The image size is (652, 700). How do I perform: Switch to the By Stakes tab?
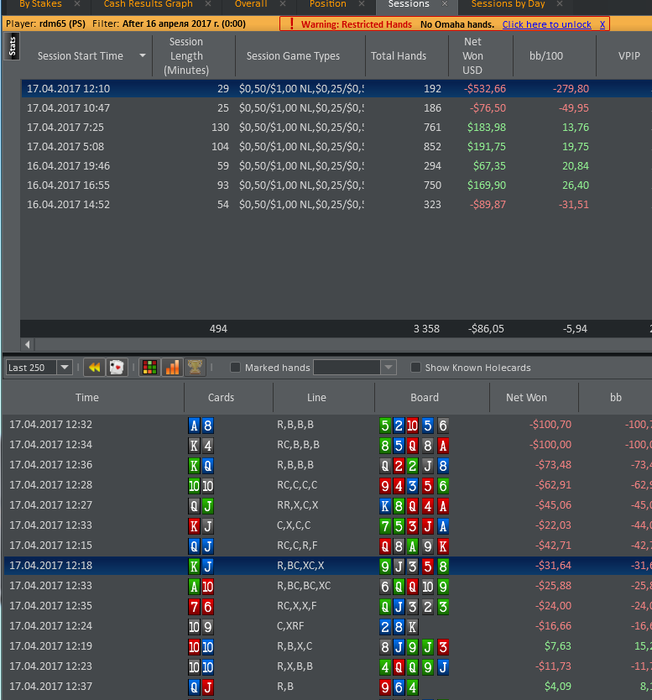pos(40,4)
